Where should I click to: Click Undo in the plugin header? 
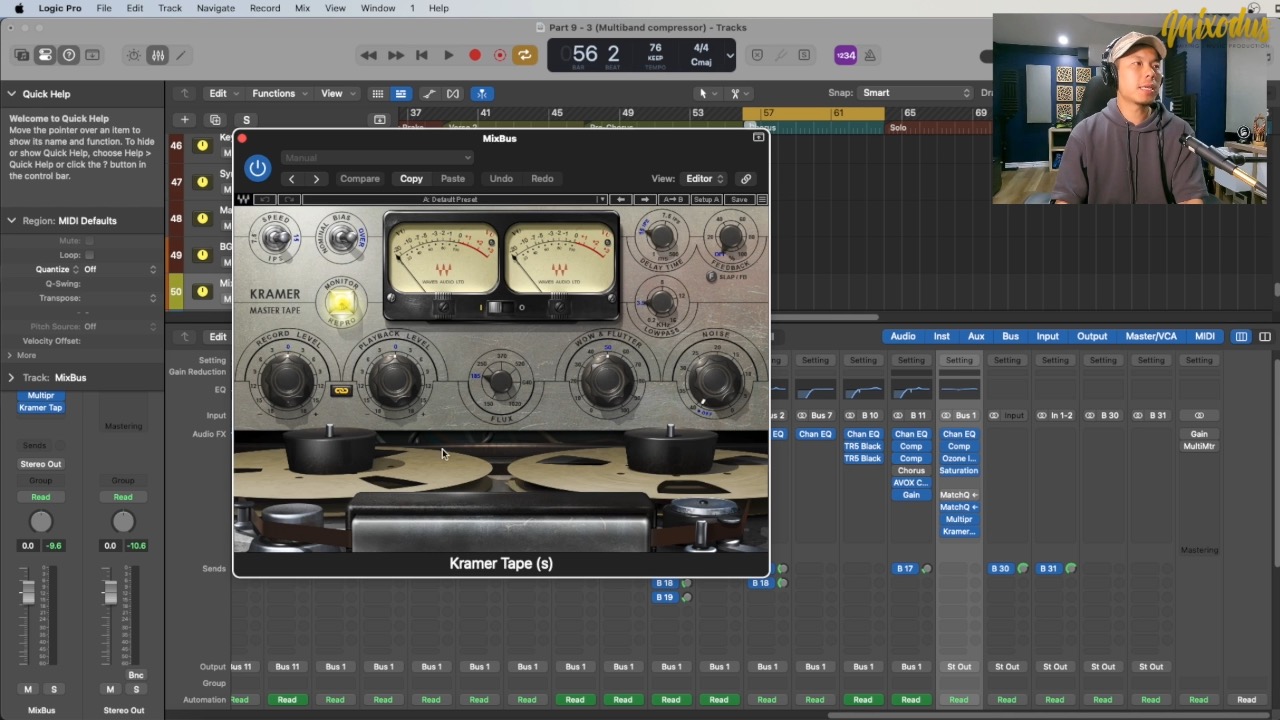[x=501, y=179]
